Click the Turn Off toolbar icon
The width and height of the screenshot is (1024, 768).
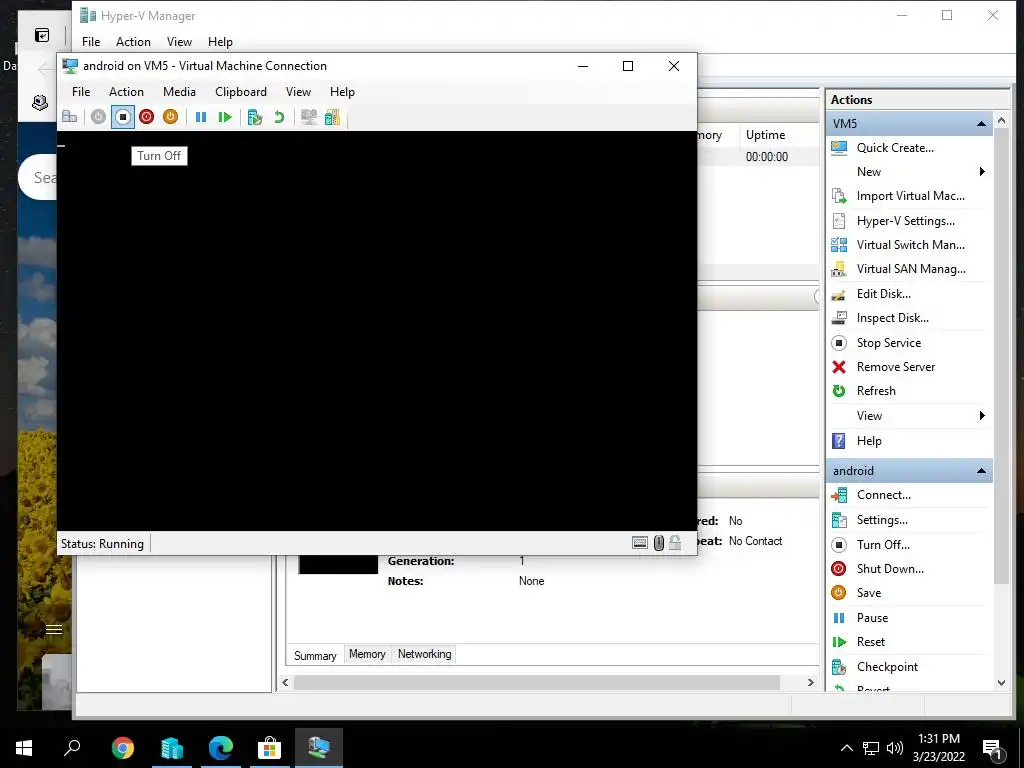click(122, 117)
